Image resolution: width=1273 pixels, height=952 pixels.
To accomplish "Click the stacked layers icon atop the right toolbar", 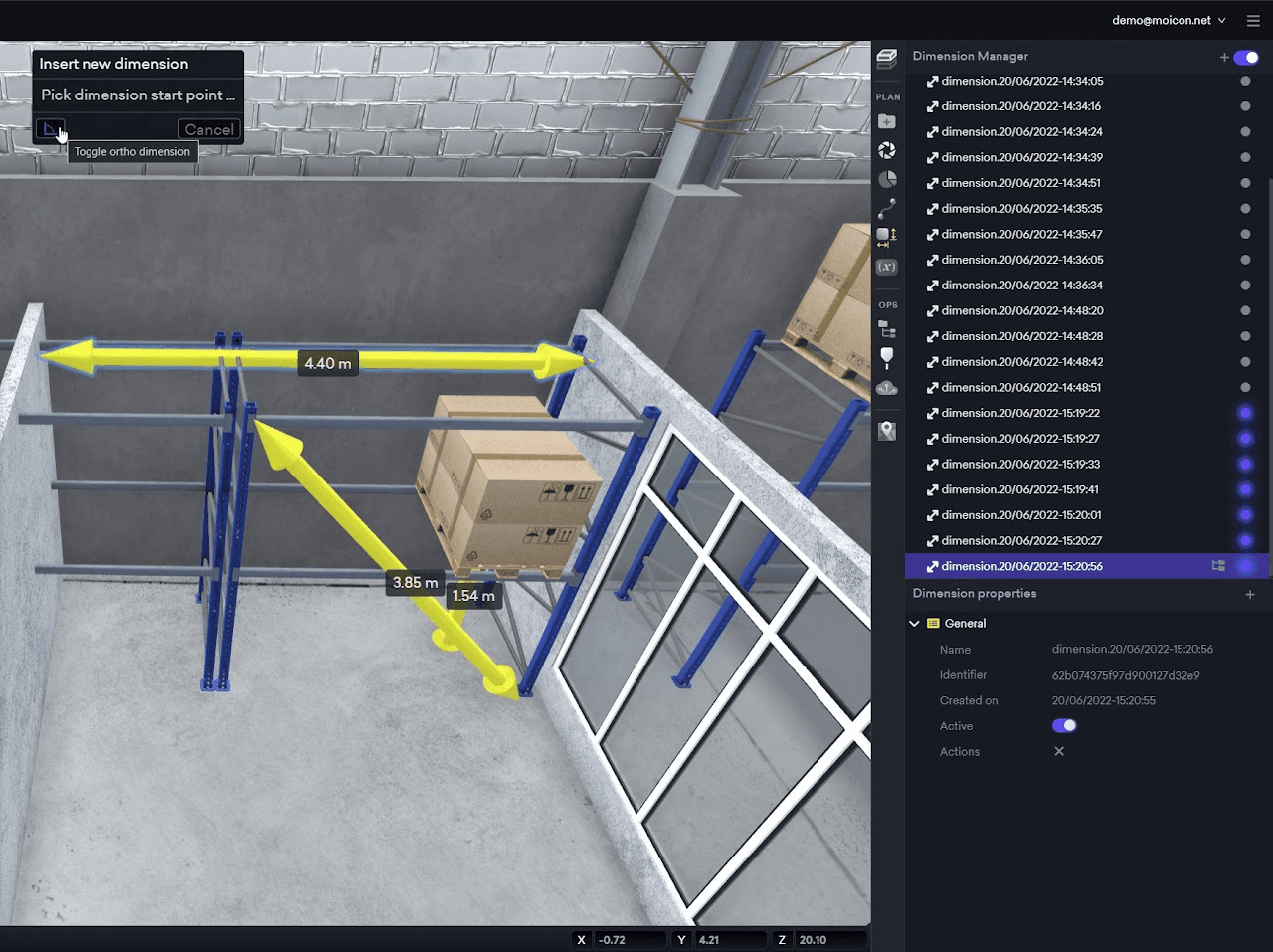I will click(886, 58).
